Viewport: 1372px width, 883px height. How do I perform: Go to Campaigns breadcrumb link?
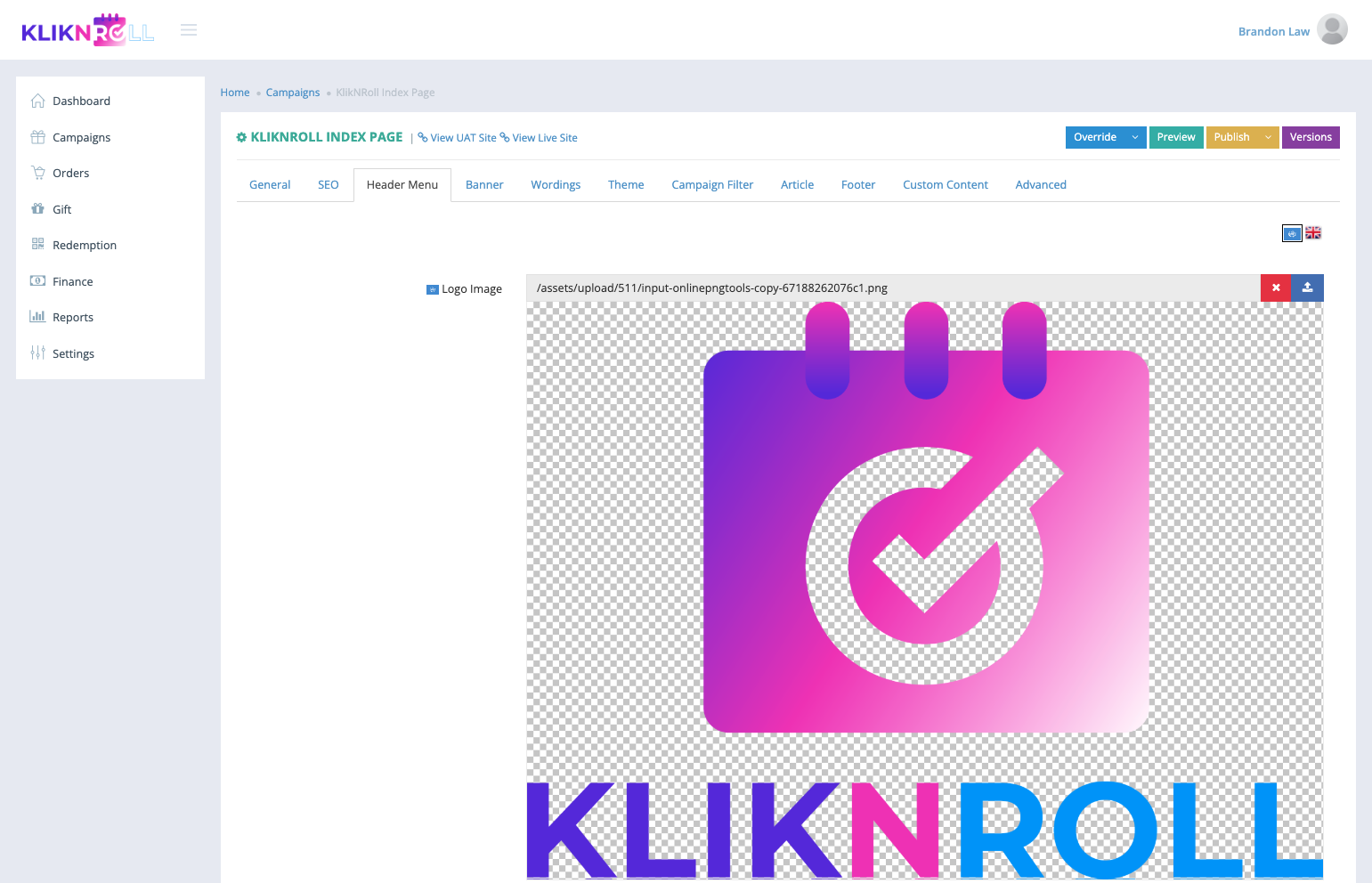pyautogui.click(x=293, y=93)
